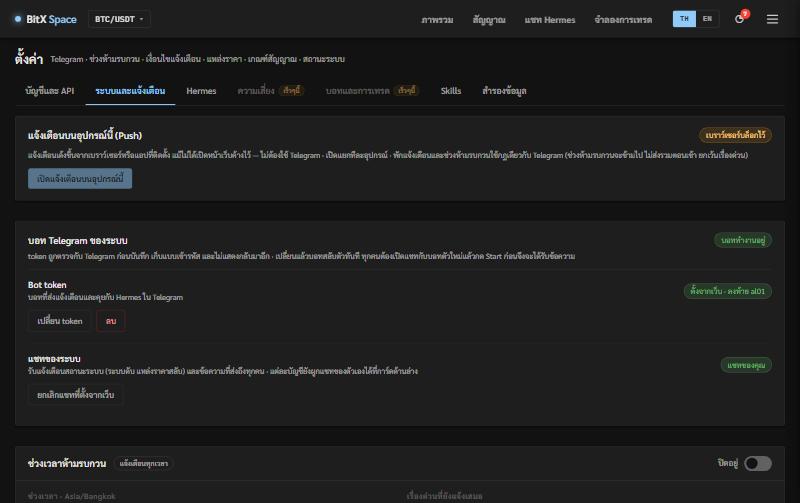Open the BTC/USDT pair dropdown
The height and width of the screenshot is (503, 800).
pyautogui.click(x=119, y=19)
